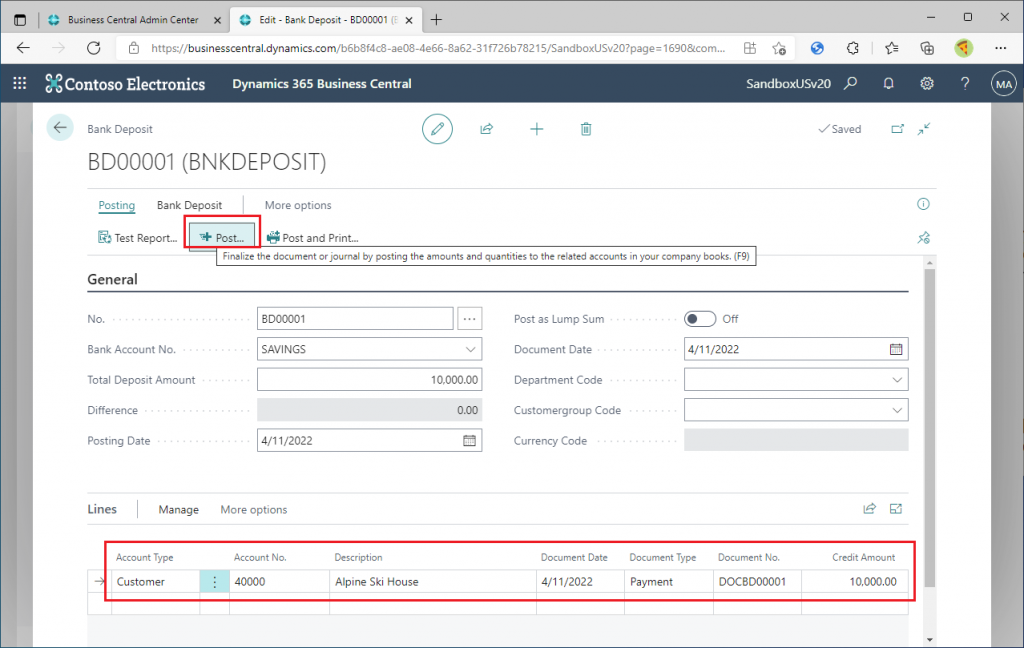The width and height of the screenshot is (1024, 648).
Task: Select the line's Document Date cell 4/11/2022
Action: [581, 581]
